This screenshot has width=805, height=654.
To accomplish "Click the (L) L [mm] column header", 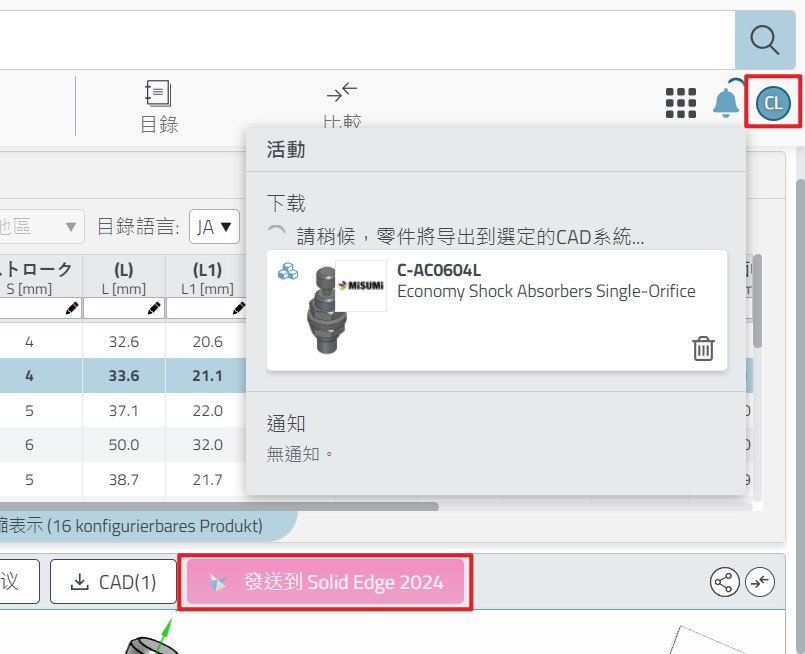I will 124,277.
